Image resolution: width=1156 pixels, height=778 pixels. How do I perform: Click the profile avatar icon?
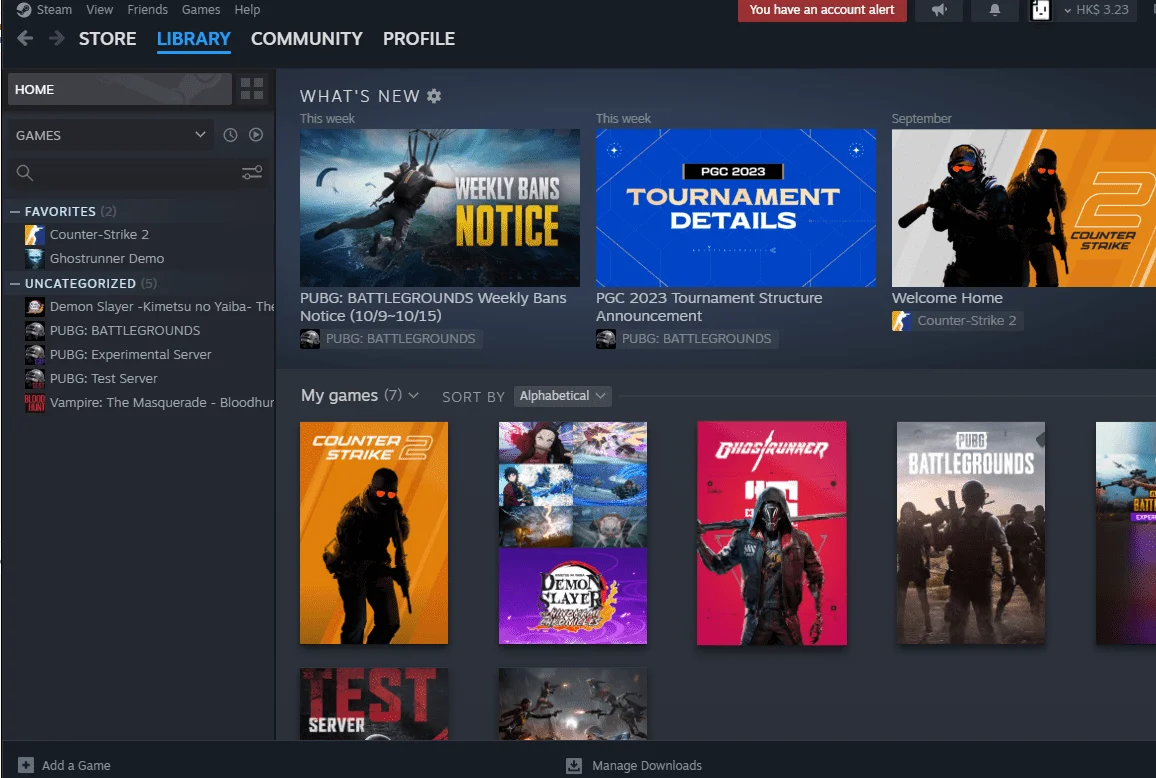tap(1040, 10)
